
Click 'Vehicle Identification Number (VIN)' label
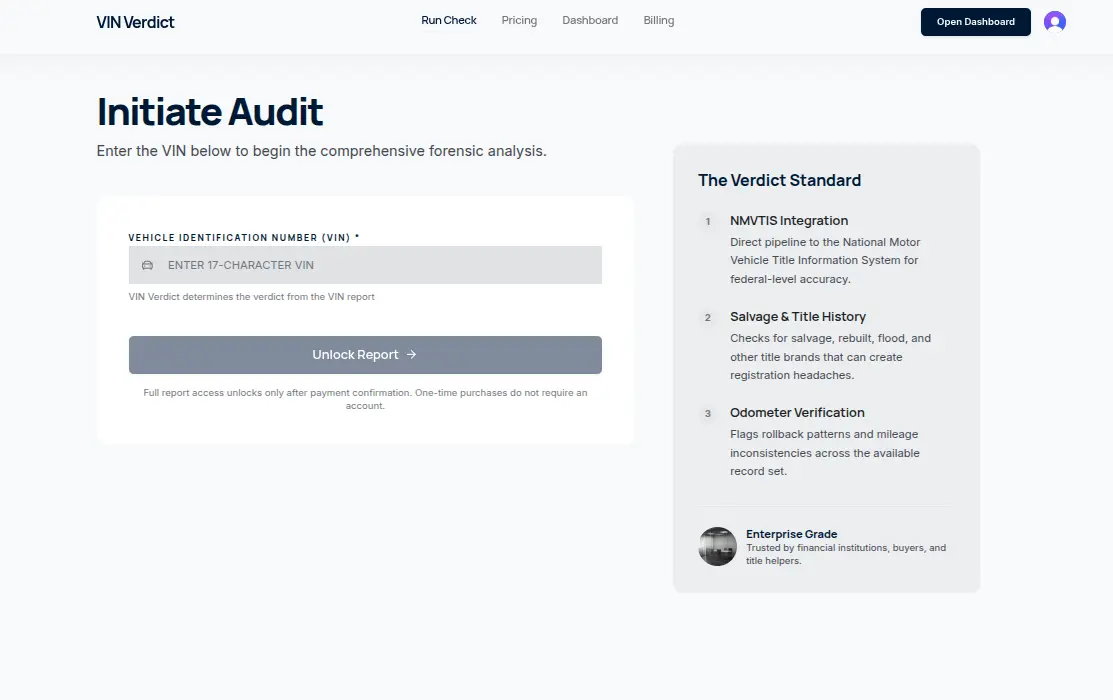pos(243,238)
